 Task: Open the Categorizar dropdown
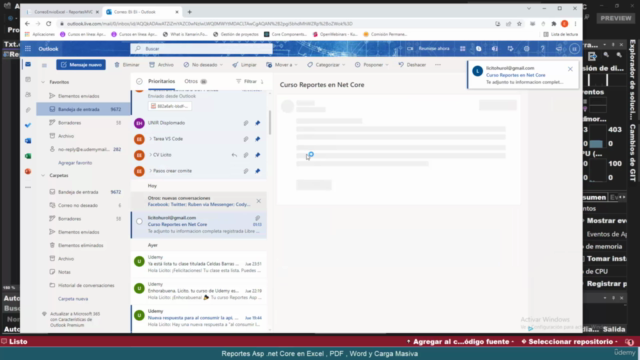(x=344, y=65)
